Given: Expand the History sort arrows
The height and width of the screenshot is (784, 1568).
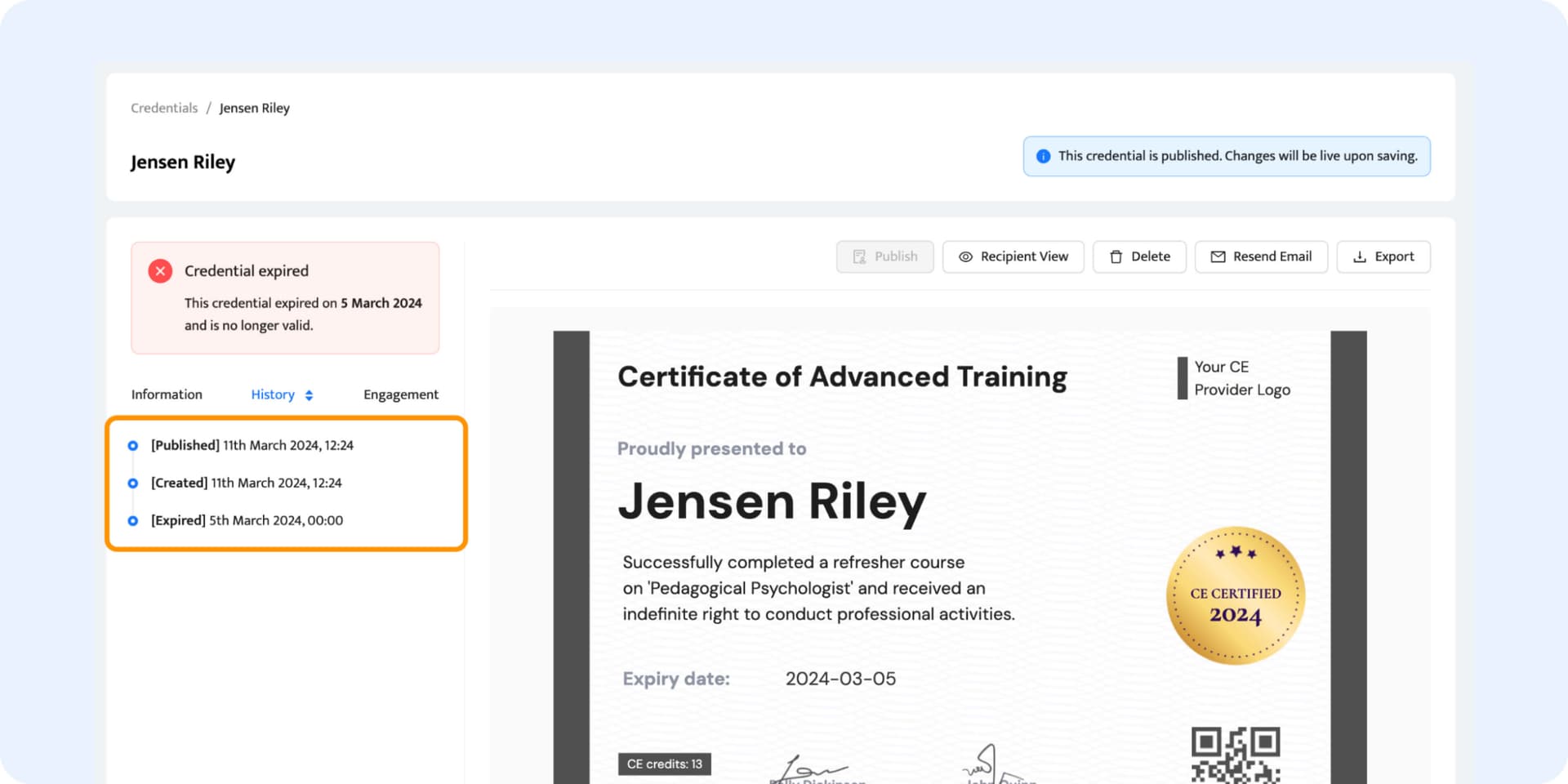Looking at the screenshot, I should point(309,395).
